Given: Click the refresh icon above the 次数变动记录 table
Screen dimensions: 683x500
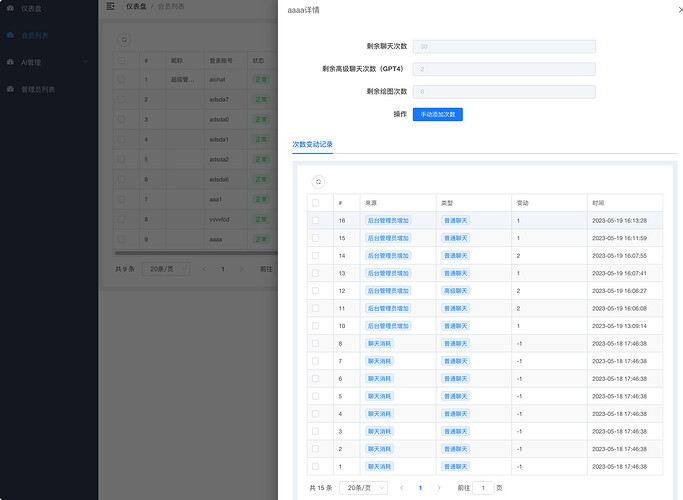Looking at the screenshot, I should click(x=318, y=182).
